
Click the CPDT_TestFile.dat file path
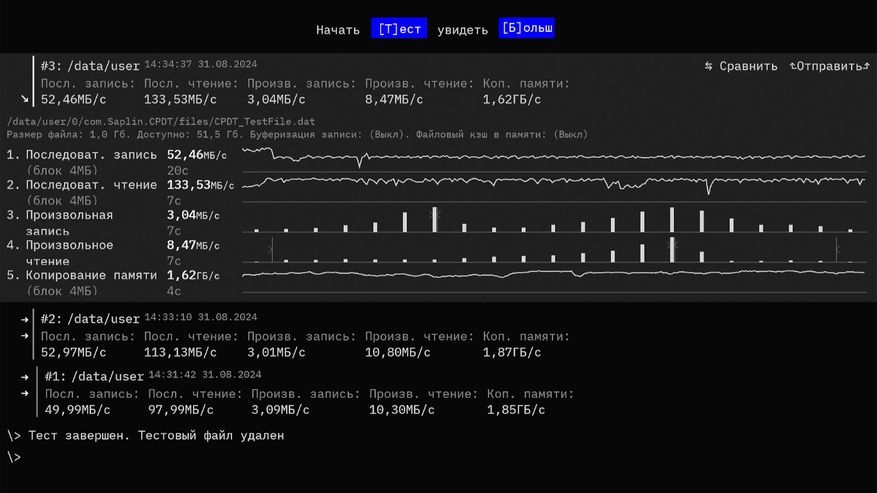(161, 122)
